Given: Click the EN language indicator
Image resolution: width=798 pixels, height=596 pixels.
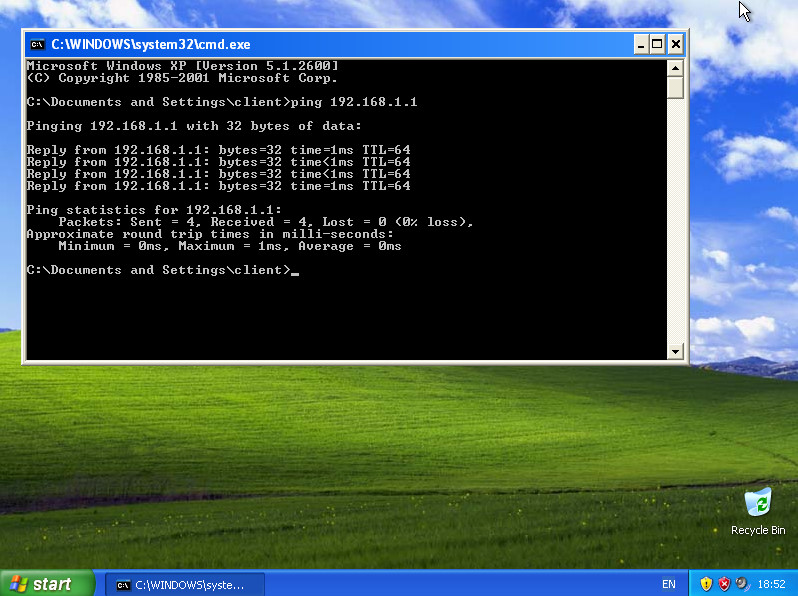Looking at the screenshot, I should pyautogui.click(x=668, y=584).
